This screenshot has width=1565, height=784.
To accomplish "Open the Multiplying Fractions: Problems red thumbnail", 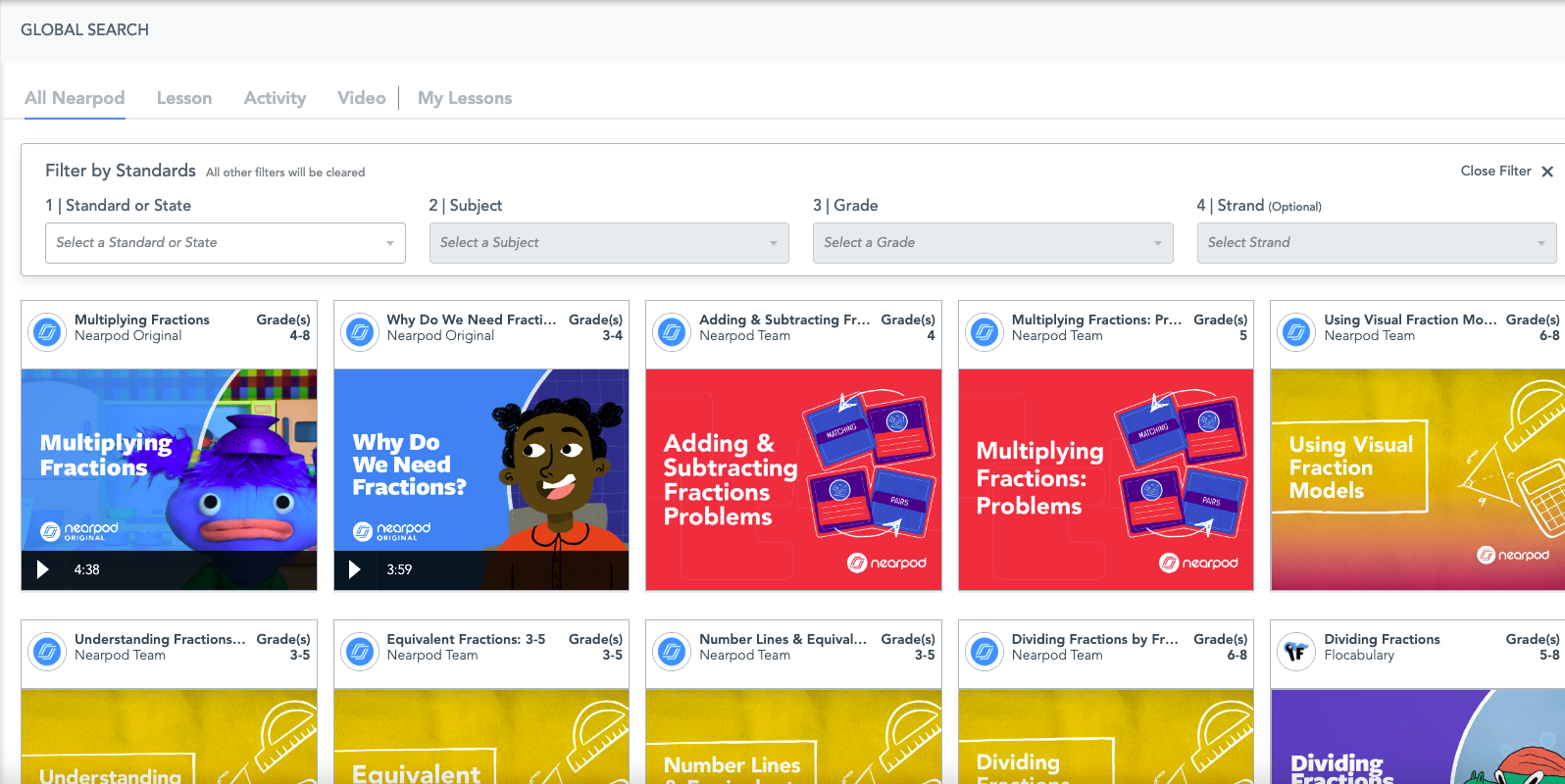I will [1106, 479].
